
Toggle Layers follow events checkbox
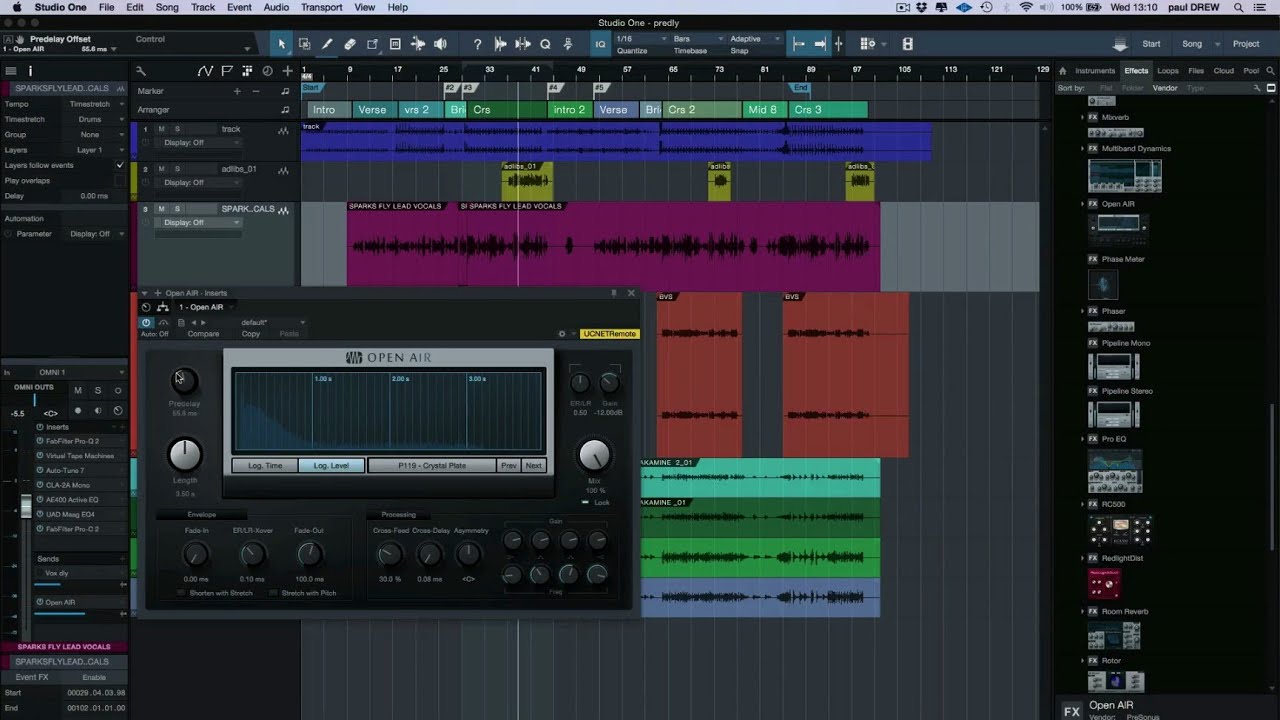tap(120, 165)
